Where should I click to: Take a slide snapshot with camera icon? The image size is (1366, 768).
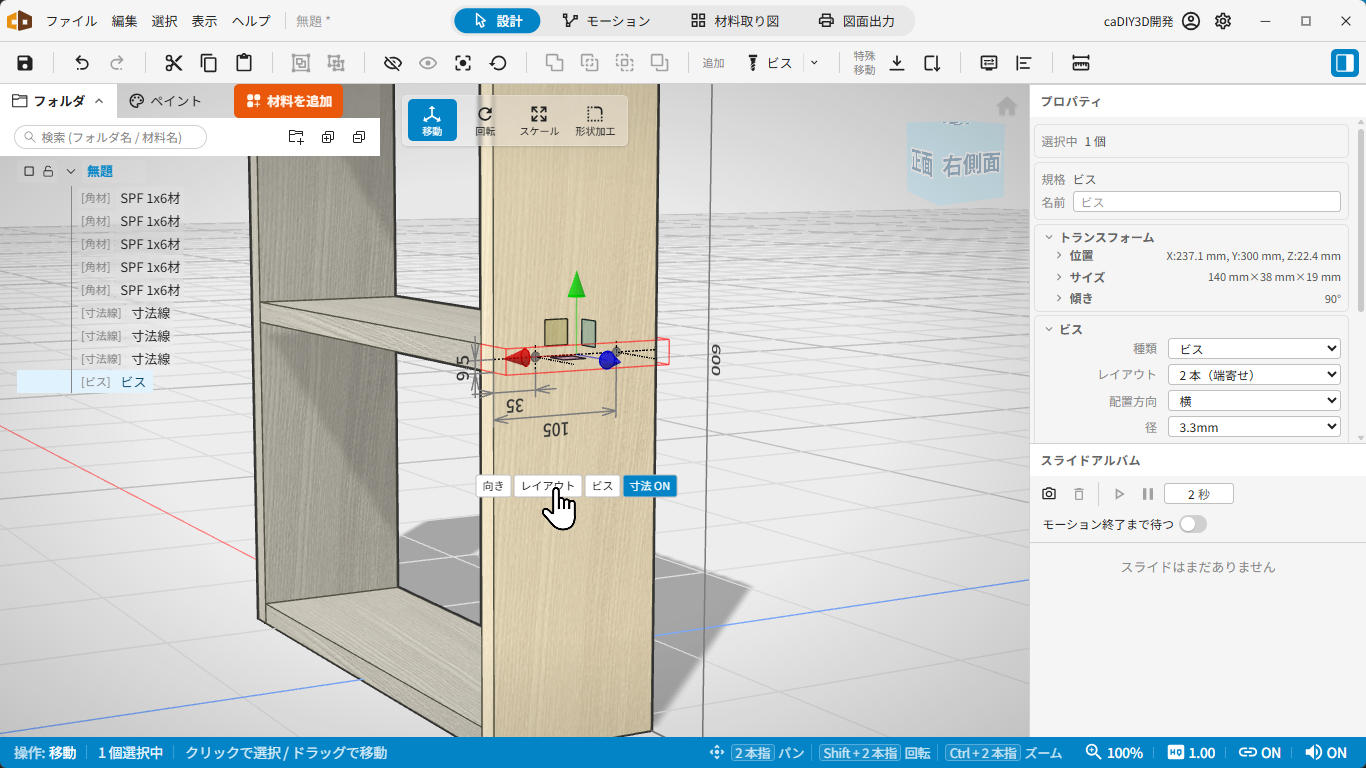pos(1049,494)
